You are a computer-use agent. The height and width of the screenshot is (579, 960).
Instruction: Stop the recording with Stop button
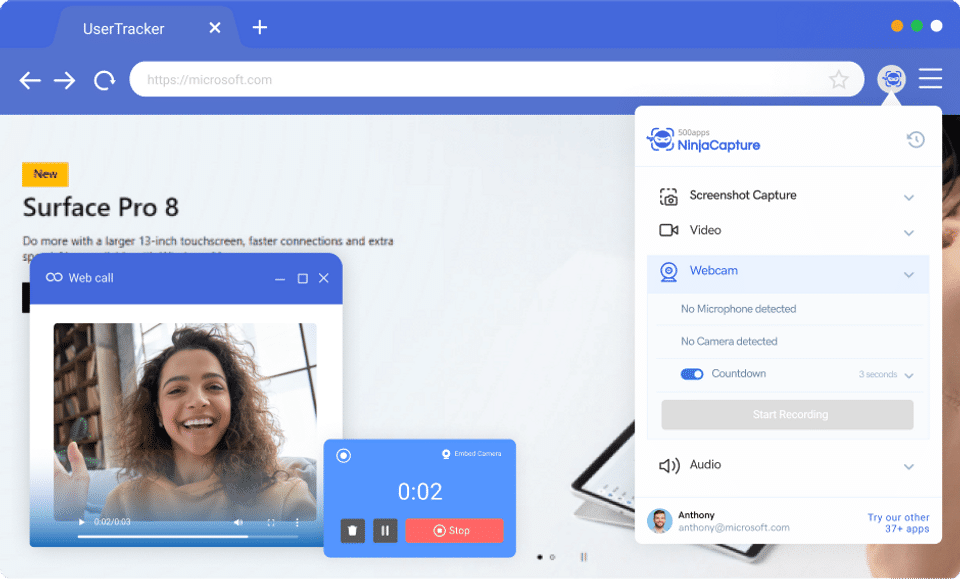pyautogui.click(x=454, y=531)
